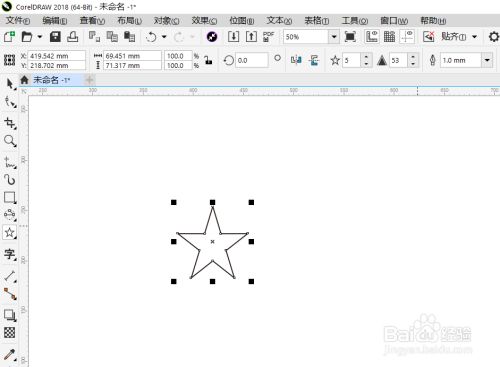This screenshot has height=367, width=500.
Task: Select the Text tool (字)
Action: pos(10,254)
